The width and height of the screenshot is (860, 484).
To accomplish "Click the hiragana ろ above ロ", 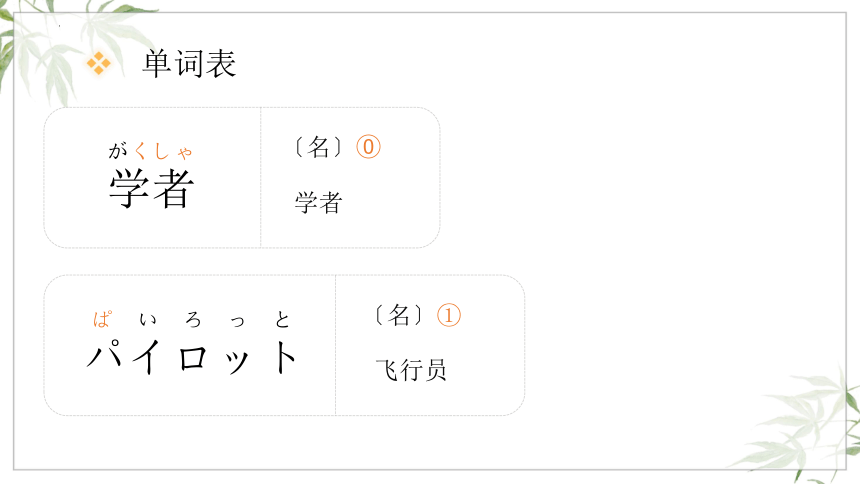I will (x=193, y=319).
